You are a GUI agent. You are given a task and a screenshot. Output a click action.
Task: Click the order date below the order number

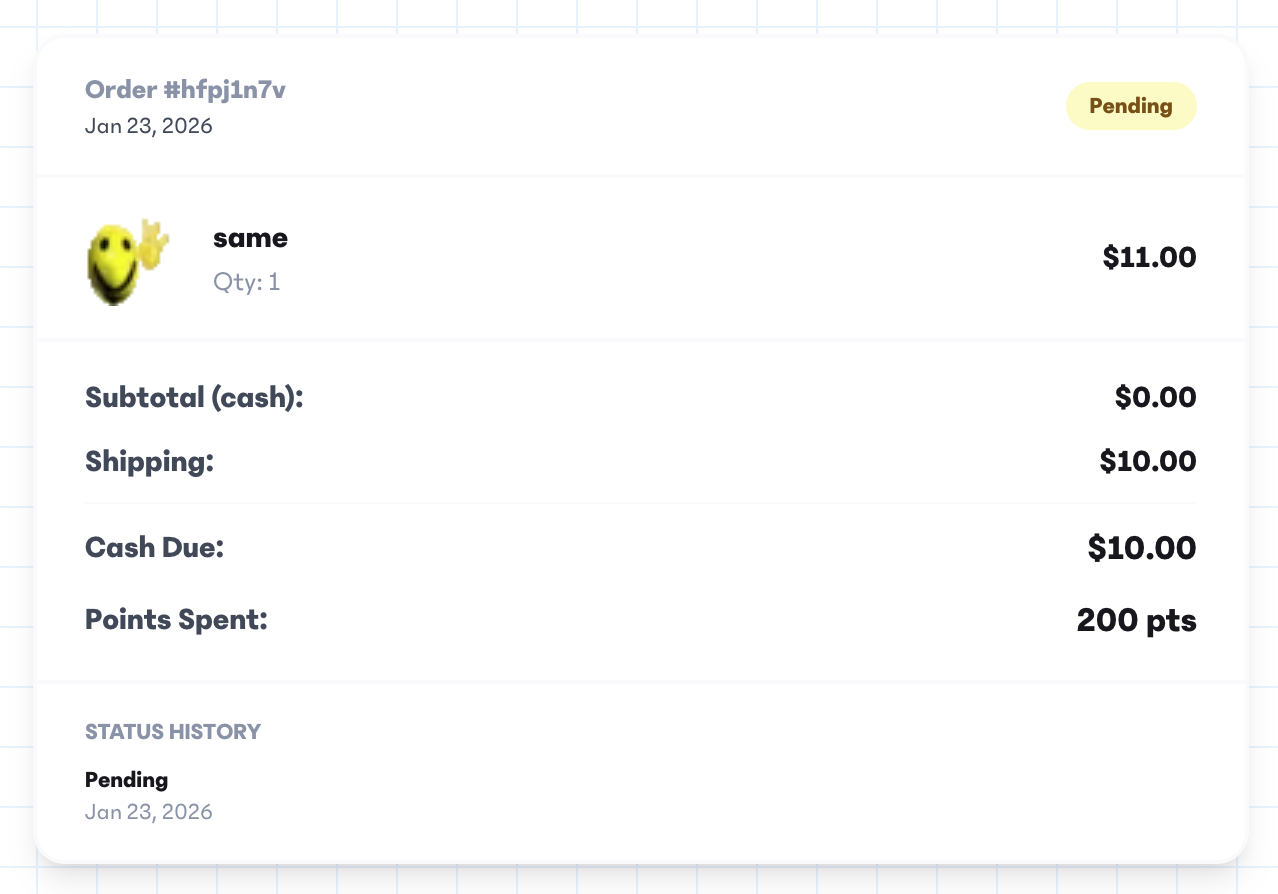[x=148, y=126]
